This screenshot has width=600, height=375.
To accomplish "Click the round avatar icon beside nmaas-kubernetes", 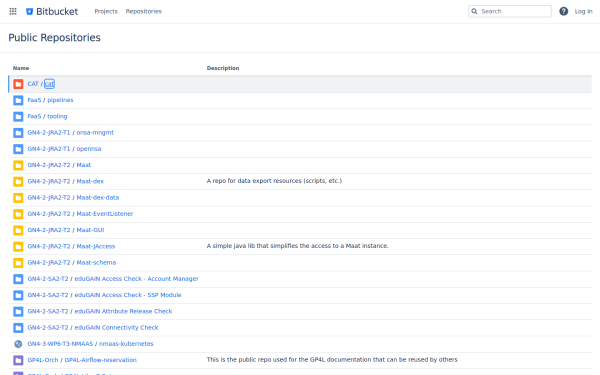I will (18, 344).
